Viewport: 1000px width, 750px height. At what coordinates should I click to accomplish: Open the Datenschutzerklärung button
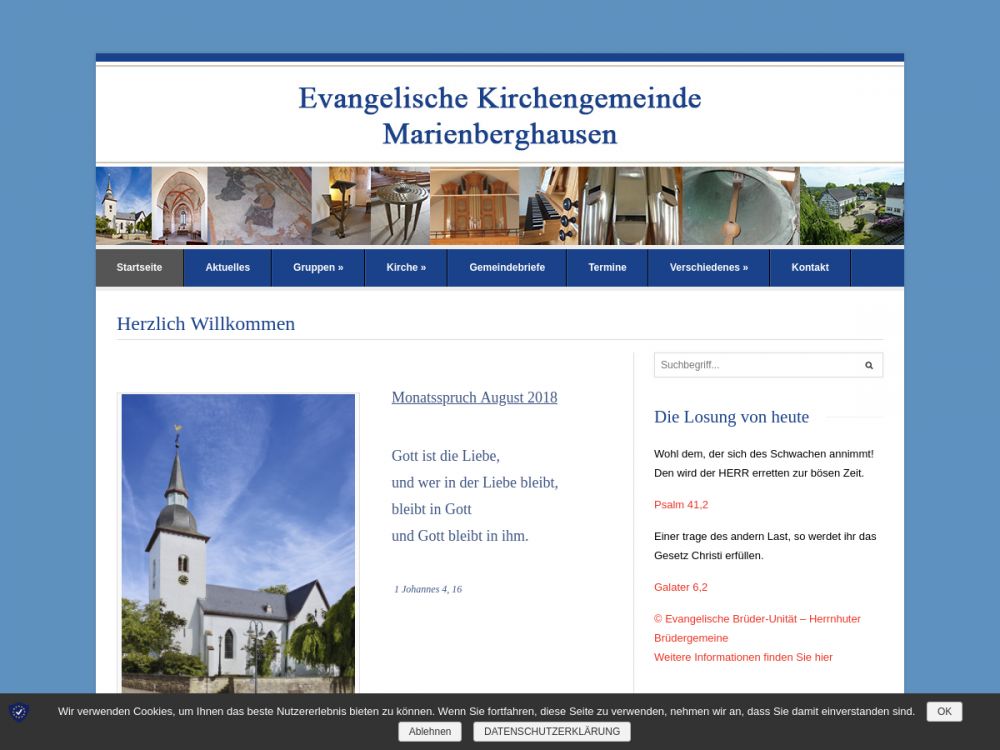point(552,732)
